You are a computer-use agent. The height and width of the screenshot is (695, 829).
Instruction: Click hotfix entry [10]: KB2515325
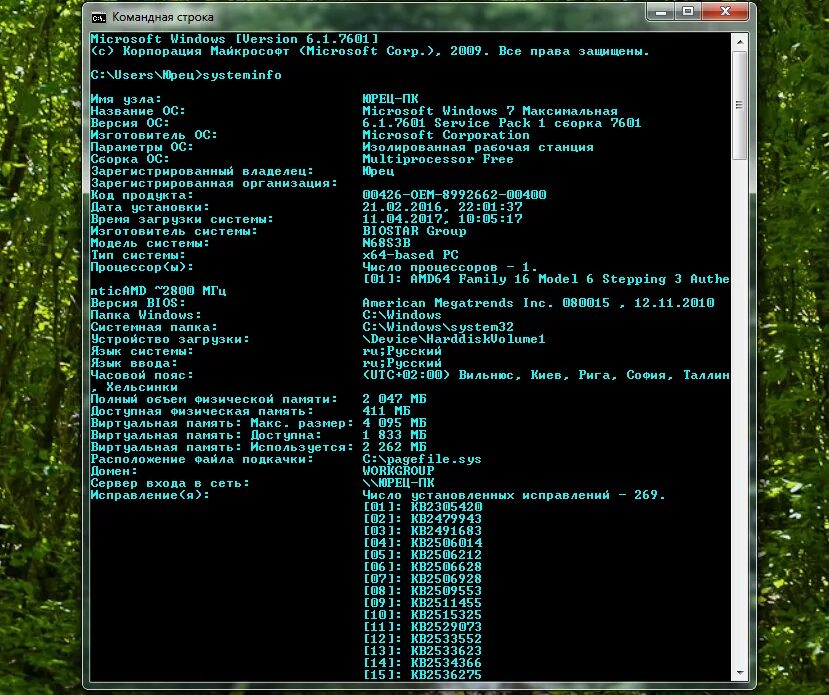422,615
